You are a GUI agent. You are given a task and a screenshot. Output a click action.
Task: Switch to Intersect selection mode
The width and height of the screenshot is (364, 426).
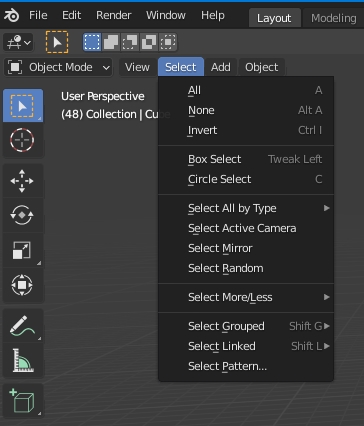(168, 42)
